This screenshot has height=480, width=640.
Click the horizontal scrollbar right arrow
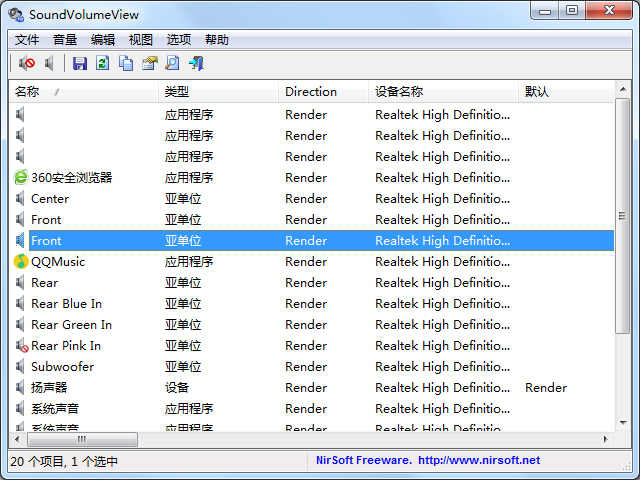click(x=606, y=439)
